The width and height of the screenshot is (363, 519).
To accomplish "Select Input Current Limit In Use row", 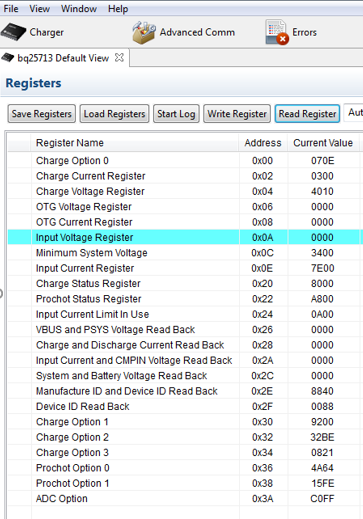I will [184, 314].
